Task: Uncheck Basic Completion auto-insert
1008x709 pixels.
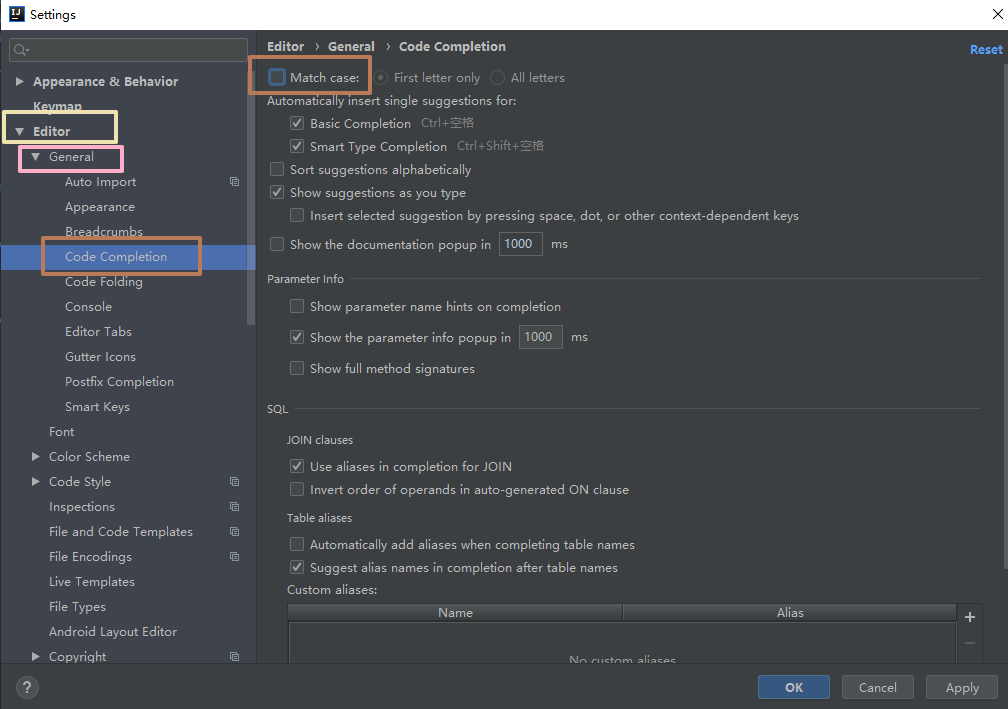Action: (x=296, y=123)
